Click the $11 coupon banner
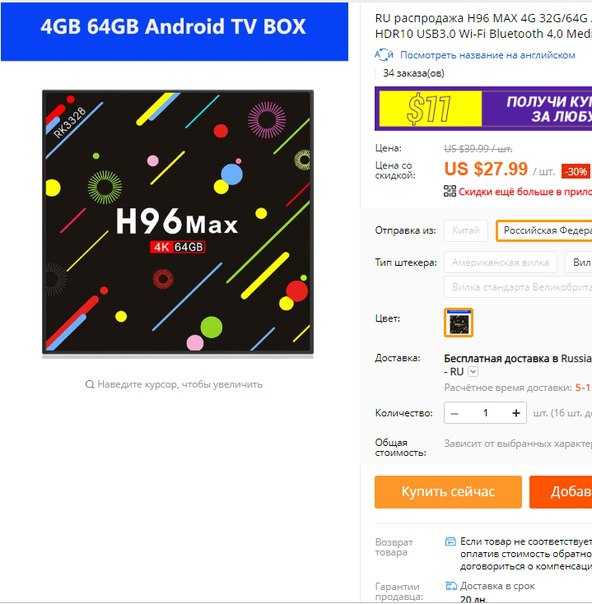 483,109
